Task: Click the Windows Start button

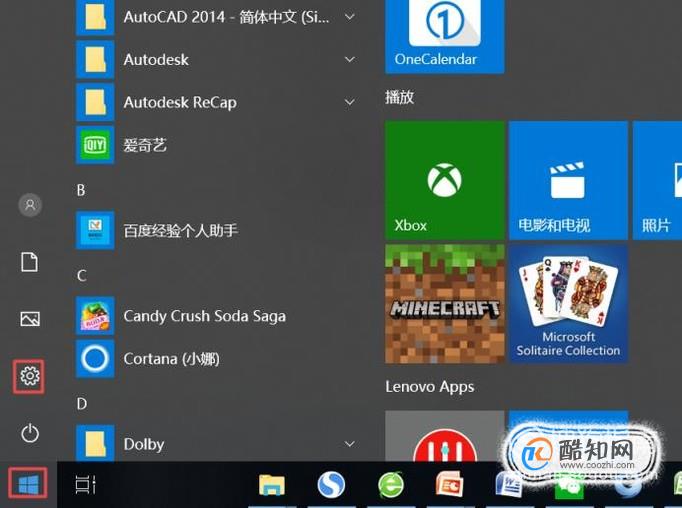Action: click(28, 485)
